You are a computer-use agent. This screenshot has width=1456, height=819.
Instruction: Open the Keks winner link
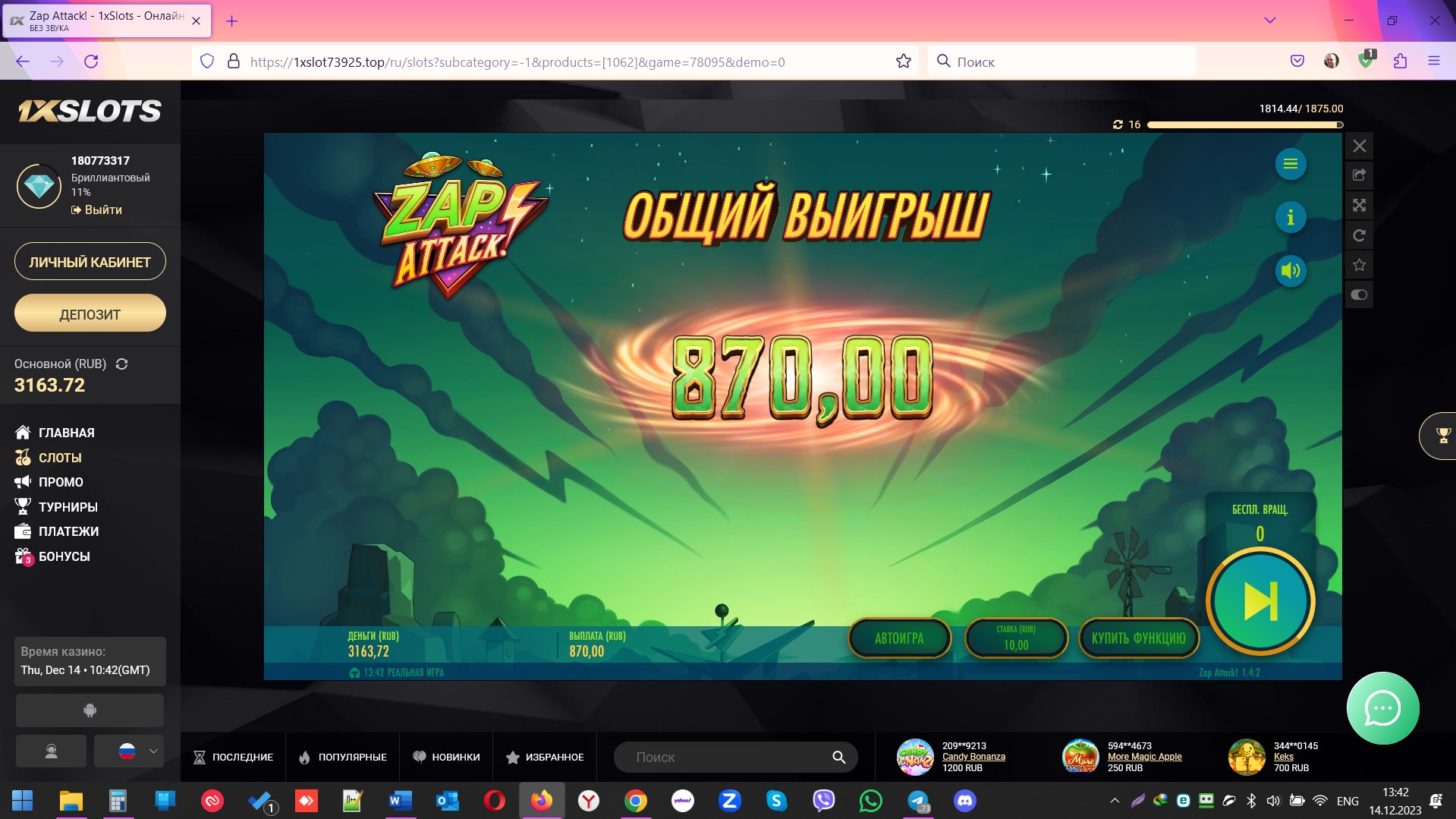(1284, 757)
